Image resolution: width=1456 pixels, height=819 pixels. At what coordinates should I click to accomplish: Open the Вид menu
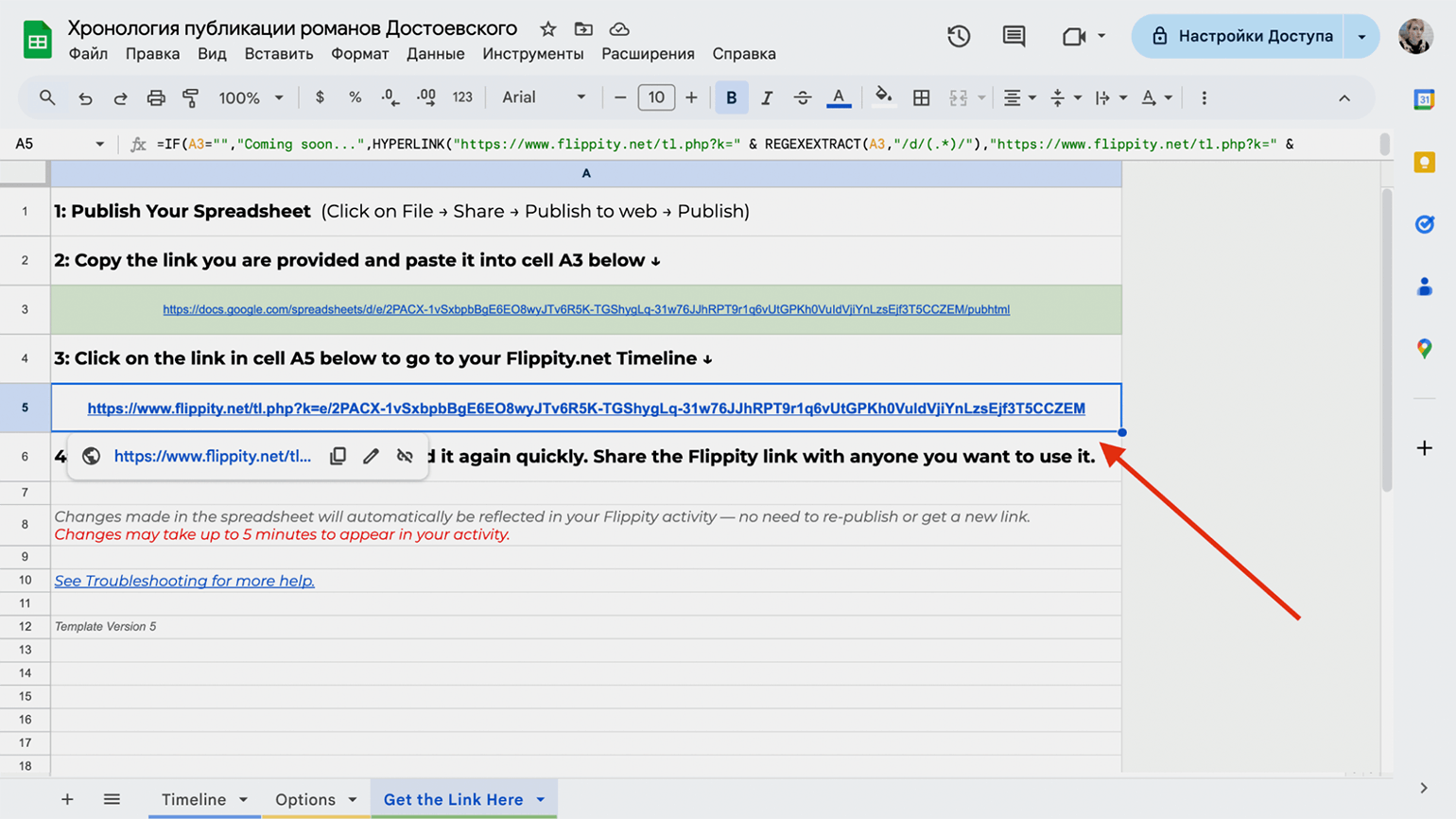tap(212, 54)
